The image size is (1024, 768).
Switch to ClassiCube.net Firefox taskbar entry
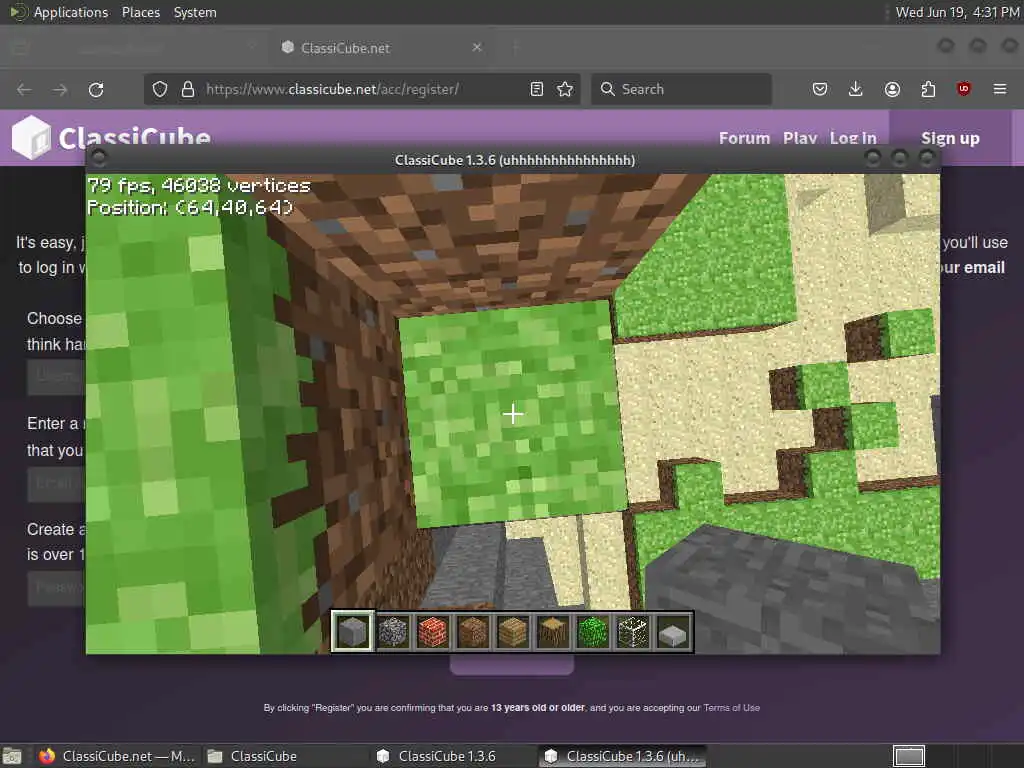(x=118, y=756)
